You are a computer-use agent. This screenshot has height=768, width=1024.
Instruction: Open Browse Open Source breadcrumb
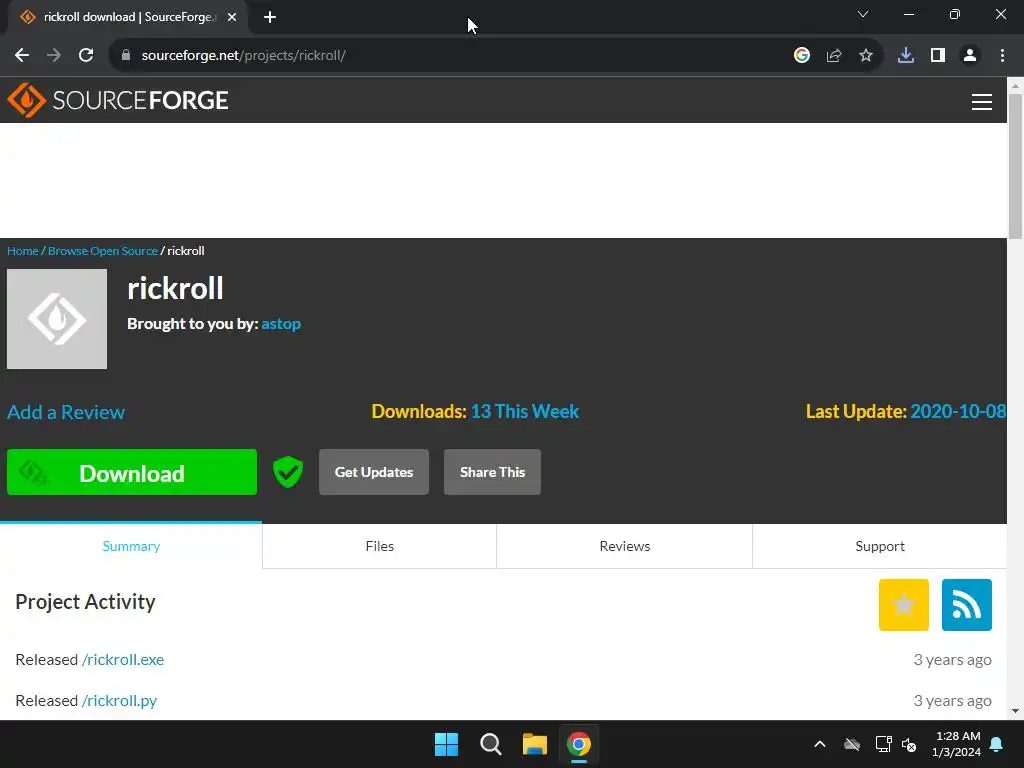click(103, 251)
